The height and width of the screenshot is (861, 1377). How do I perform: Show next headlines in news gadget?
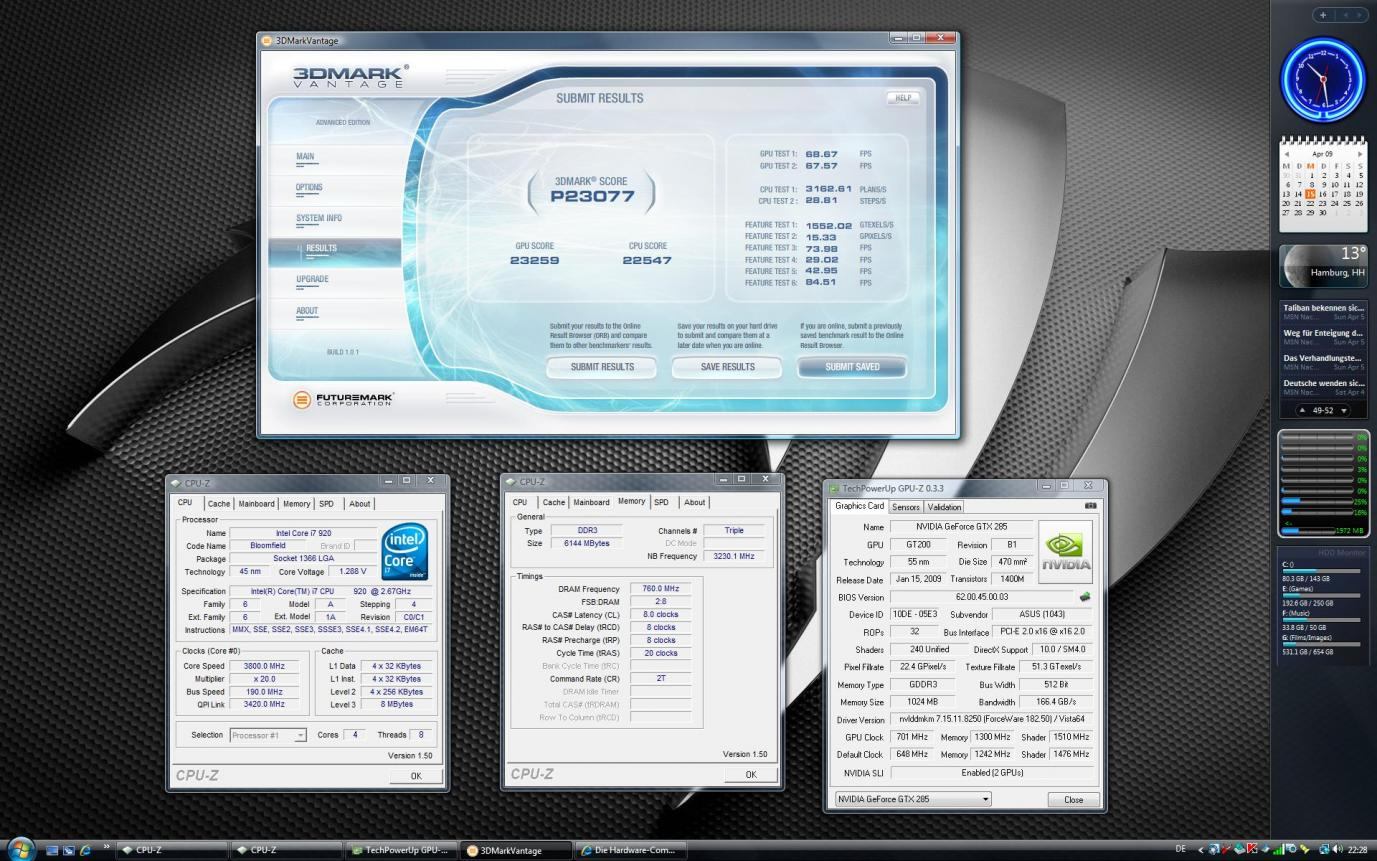pyautogui.click(x=1344, y=411)
